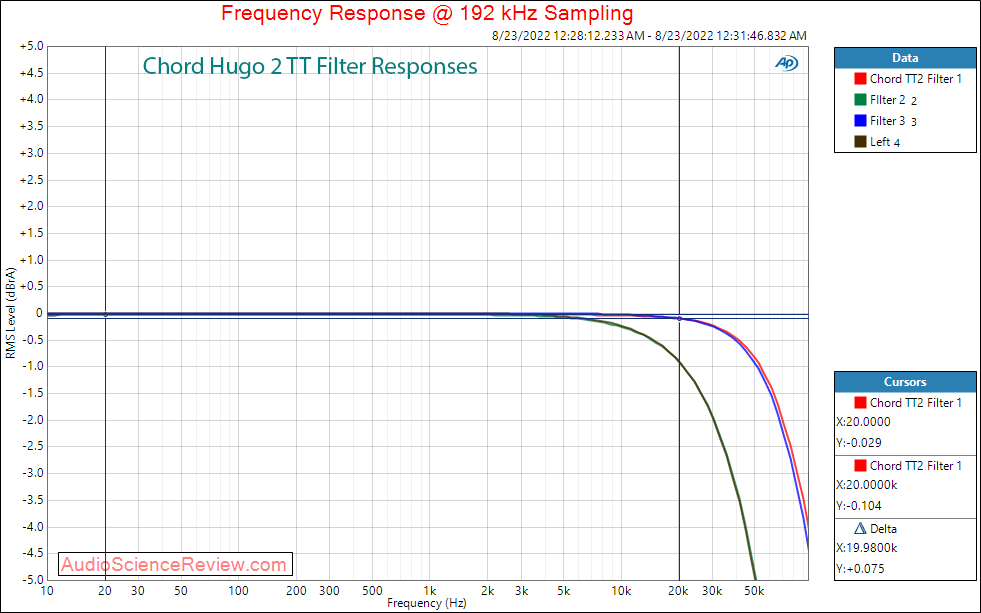Click the AP logo in the chart corner
Image resolution: width=981 pixels, height=613 pixels.
(x=786, y=63)
